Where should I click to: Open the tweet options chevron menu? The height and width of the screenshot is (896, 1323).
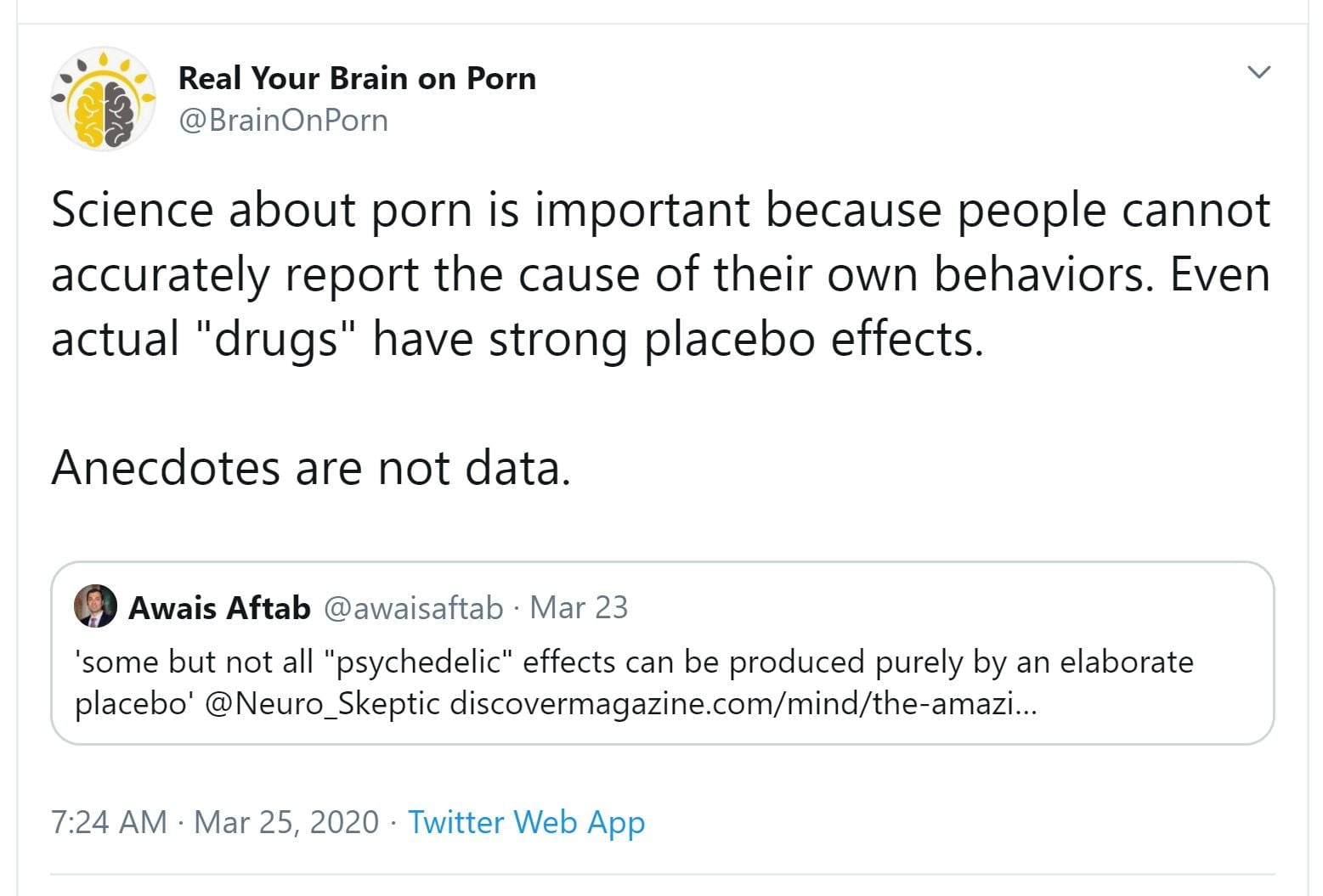(x=1258, y=72)
